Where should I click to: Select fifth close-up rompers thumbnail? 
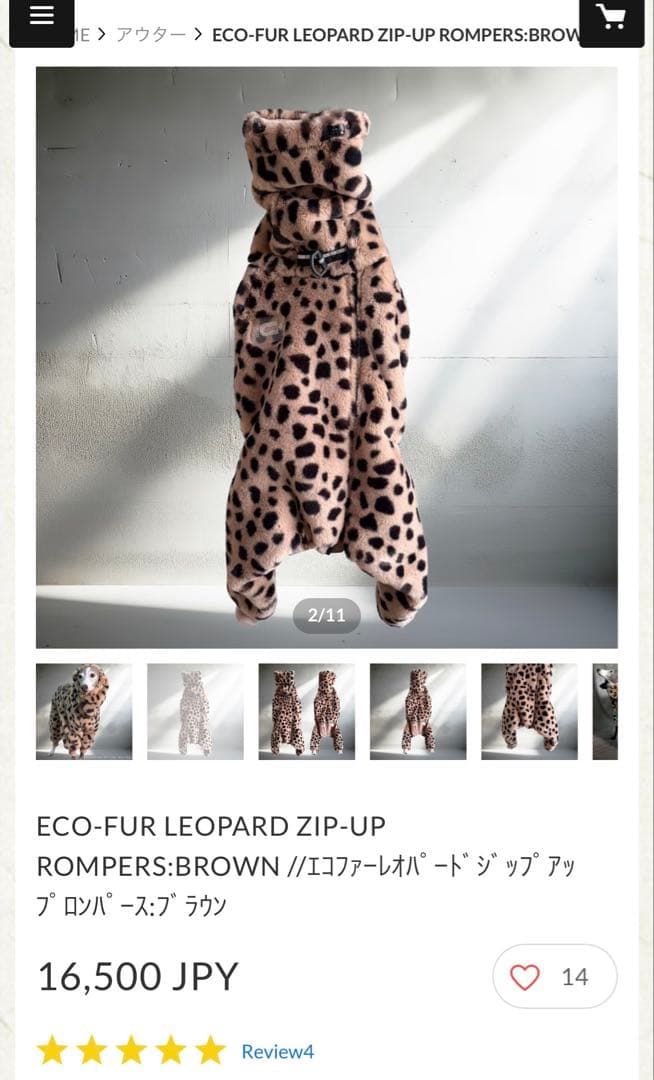(529, 712)
